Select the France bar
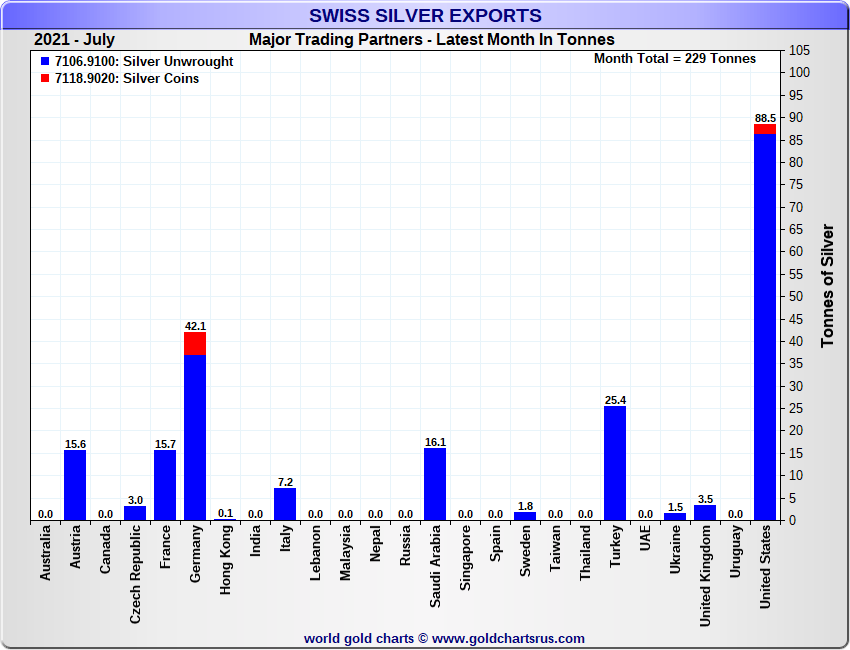850x650 pixels. tap(165, 485)
